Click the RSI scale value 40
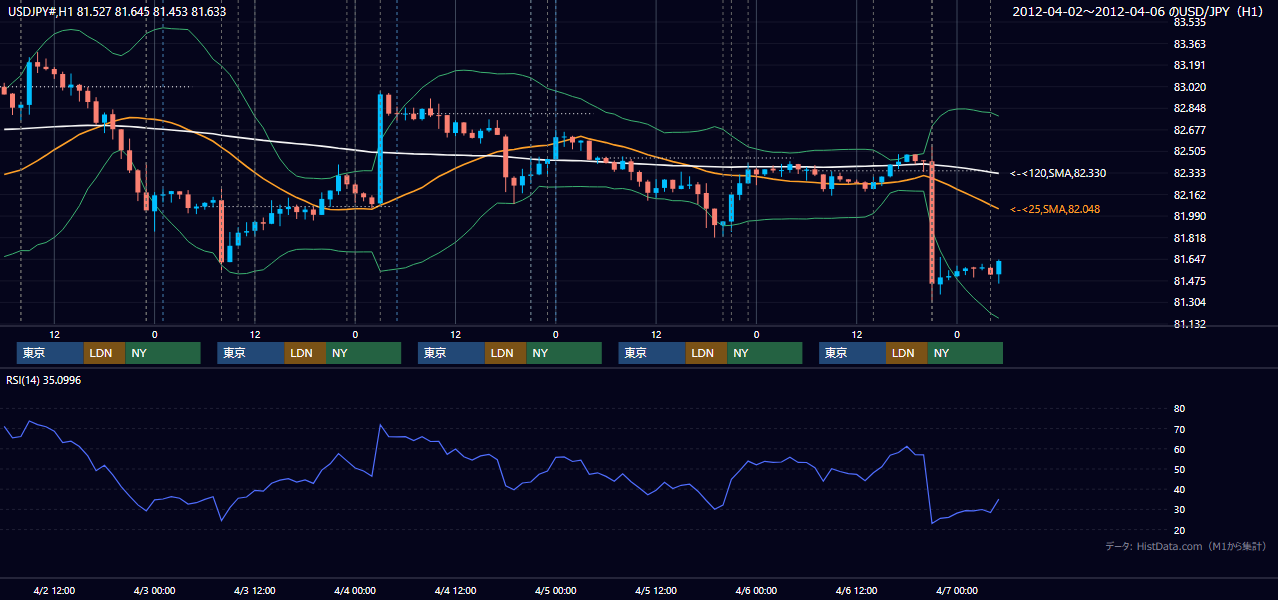This screenshot has width=1278, height=600. pyautogui.click(x=1179, y=489)
